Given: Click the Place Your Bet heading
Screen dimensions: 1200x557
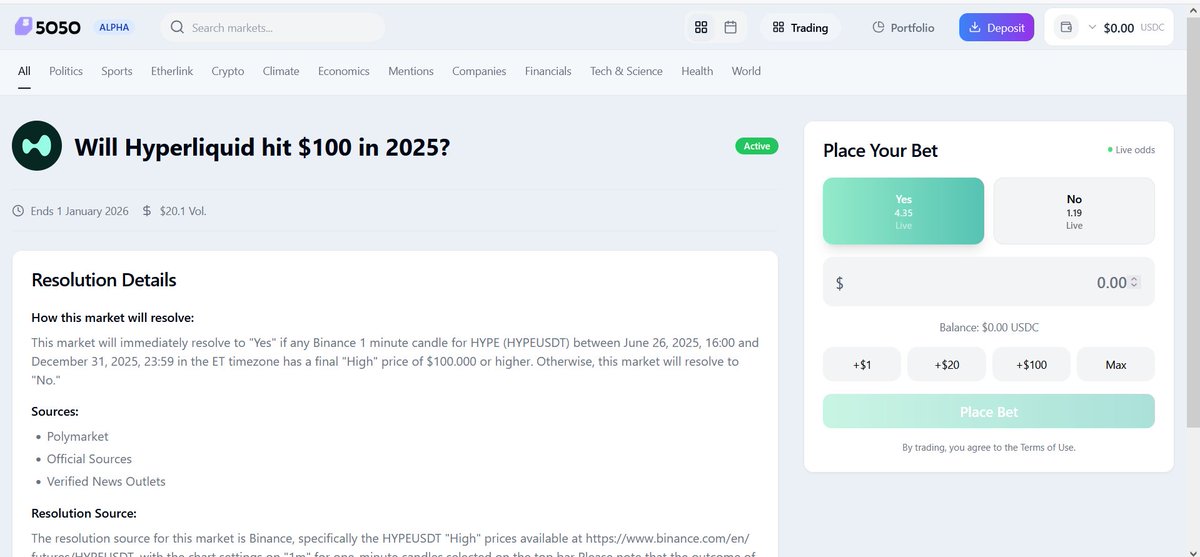Looking at the screenshot, I should click(x=880, y=150).
